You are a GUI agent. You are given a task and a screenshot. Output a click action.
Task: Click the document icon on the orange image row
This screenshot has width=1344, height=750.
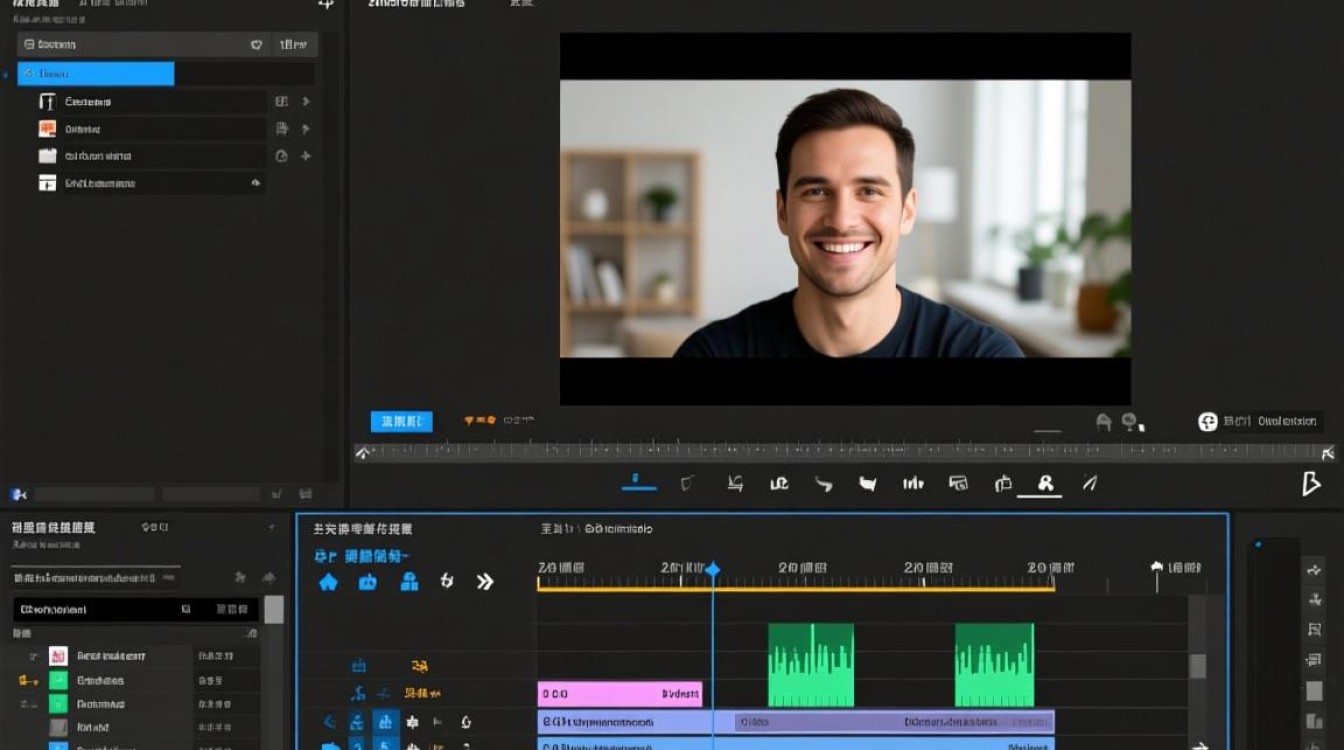281,129
